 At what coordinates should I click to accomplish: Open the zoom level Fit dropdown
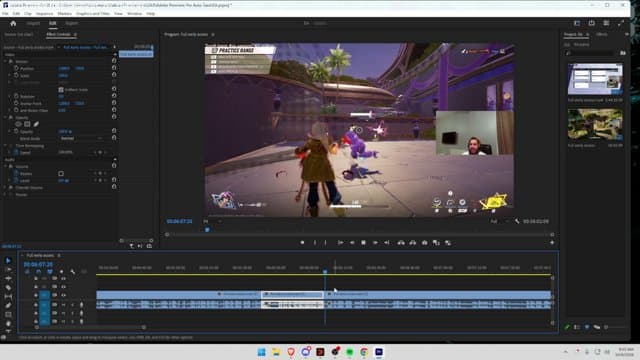pyautogui.click(x=212, y=221)
